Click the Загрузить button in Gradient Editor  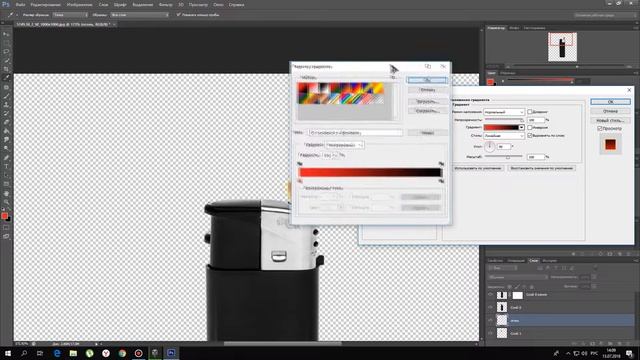tap(427, 101)
